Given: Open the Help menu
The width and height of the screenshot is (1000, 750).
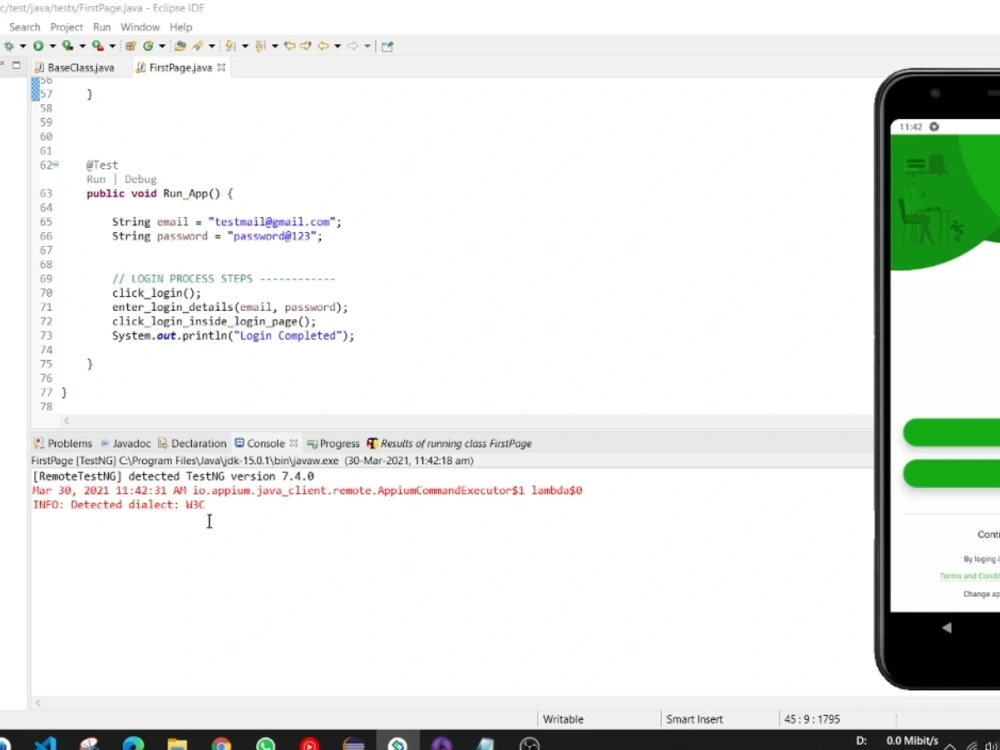Looking at the screenshot, I should tap(180, 27).
